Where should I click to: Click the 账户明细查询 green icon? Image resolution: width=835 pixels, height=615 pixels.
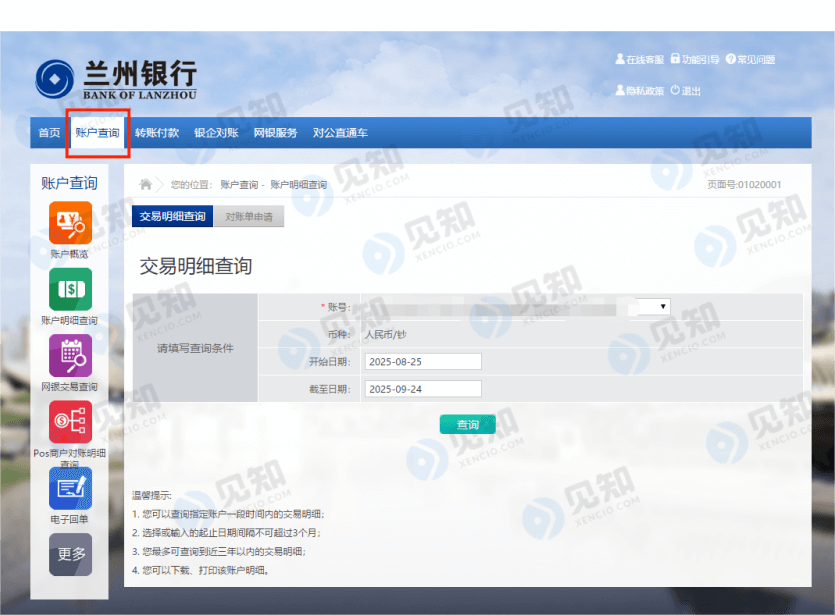[x=70, y=289]
